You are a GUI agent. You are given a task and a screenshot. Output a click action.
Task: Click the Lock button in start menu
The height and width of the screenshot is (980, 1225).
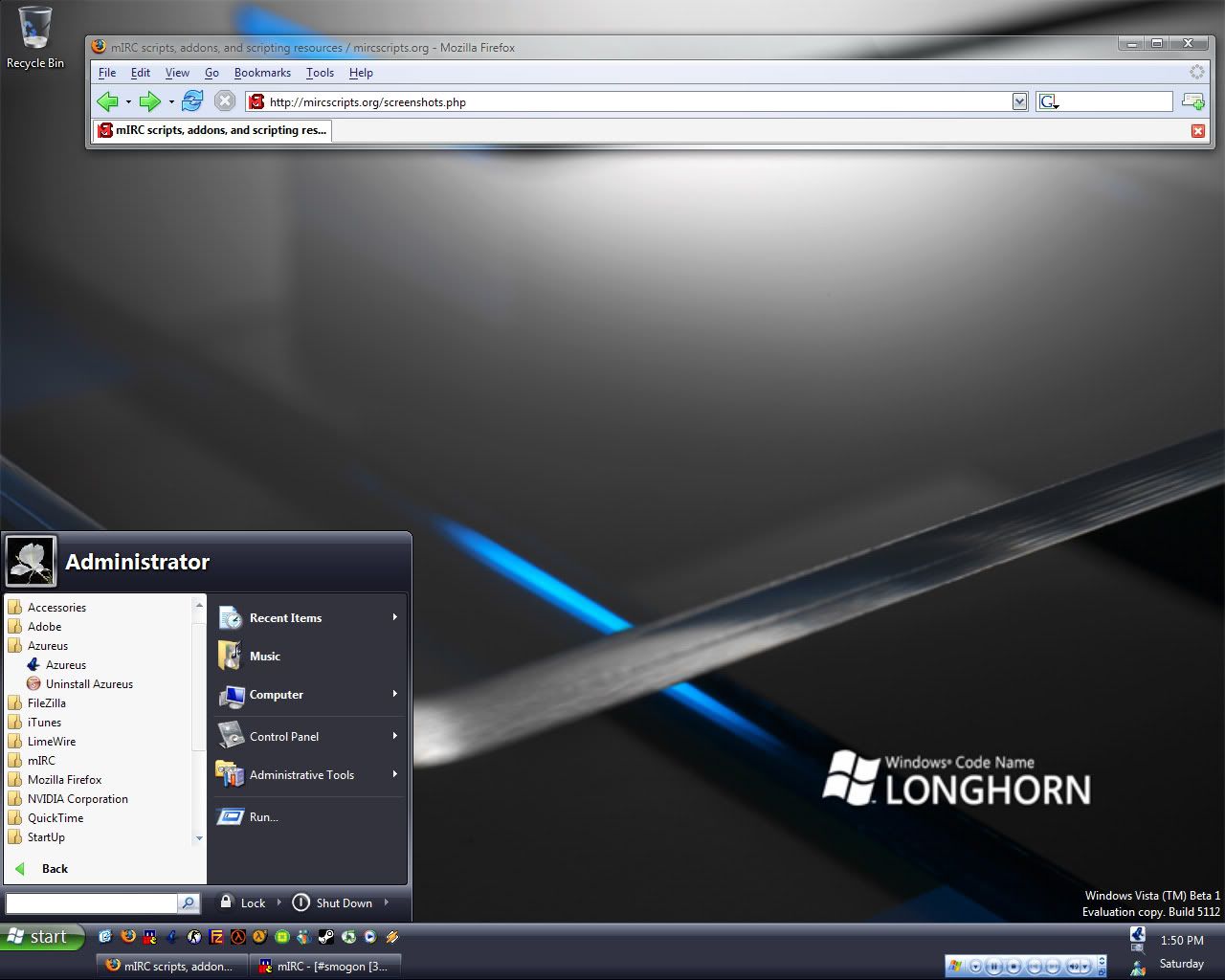point(243,902)
